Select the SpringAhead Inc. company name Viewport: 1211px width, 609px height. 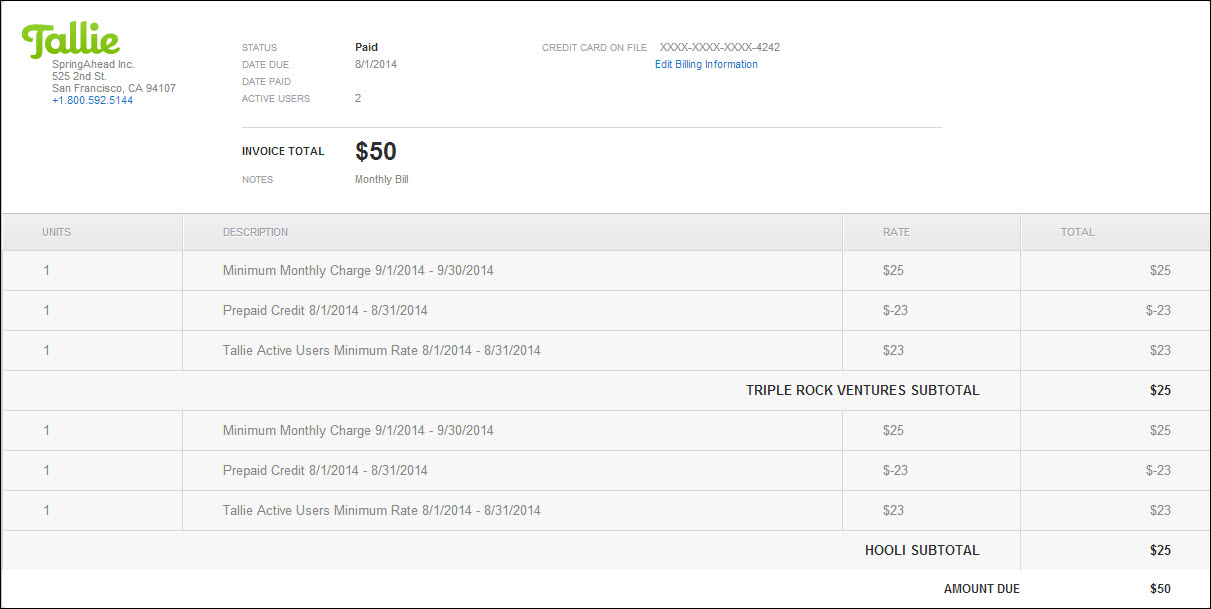[93, 64]
